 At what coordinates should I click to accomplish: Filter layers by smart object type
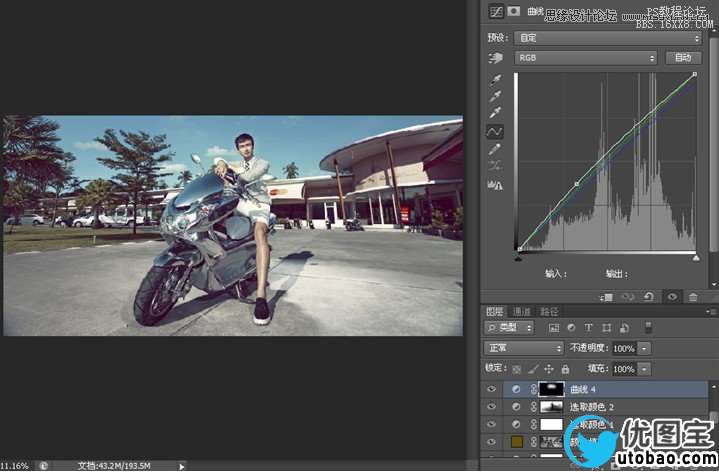[x=624, y=328]
